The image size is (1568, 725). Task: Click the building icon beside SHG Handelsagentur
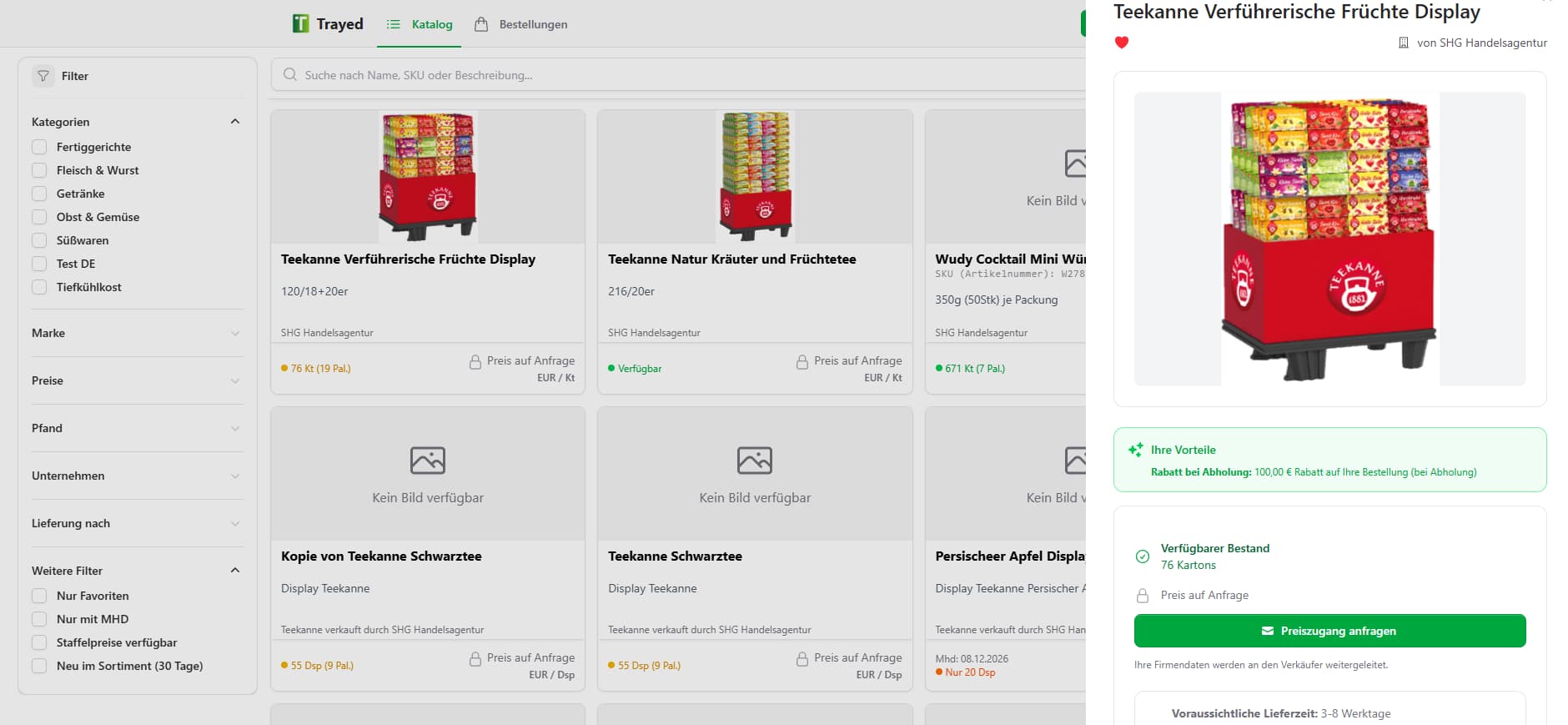1404,43
